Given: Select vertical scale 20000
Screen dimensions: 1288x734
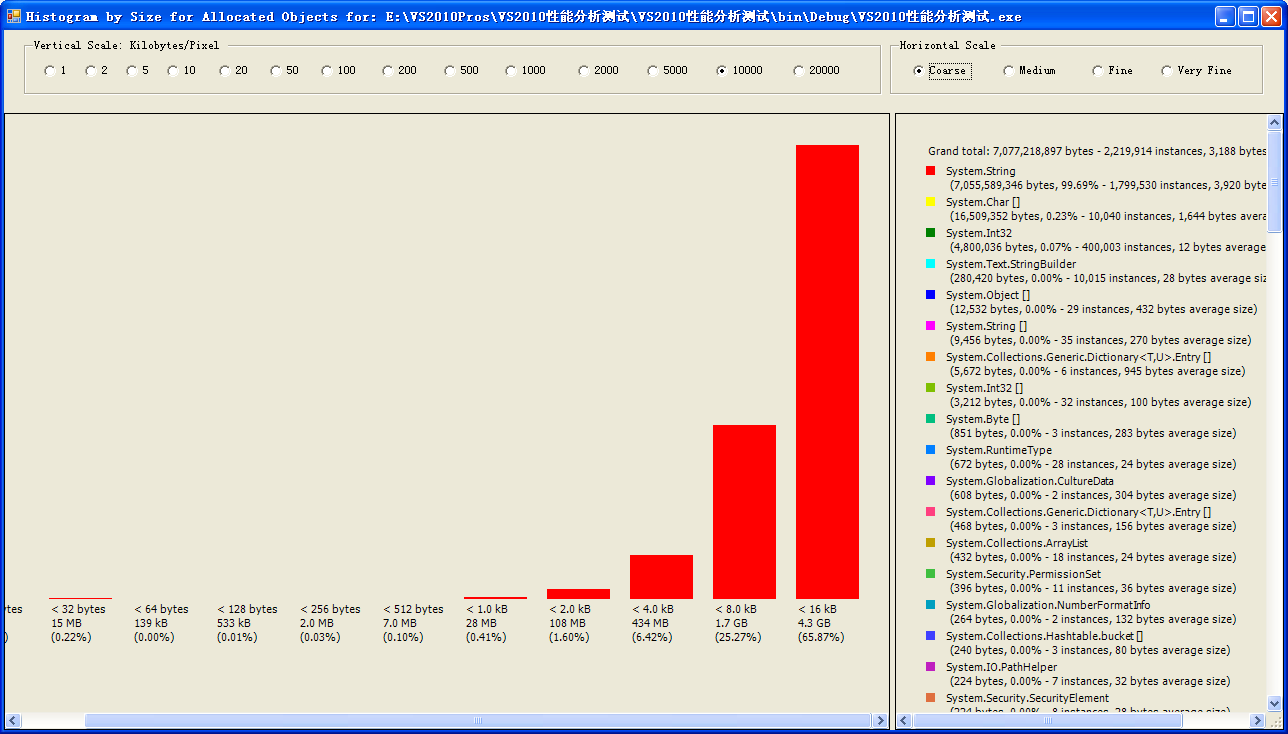Looking at the screenshot, I should [x=817, y=71].
